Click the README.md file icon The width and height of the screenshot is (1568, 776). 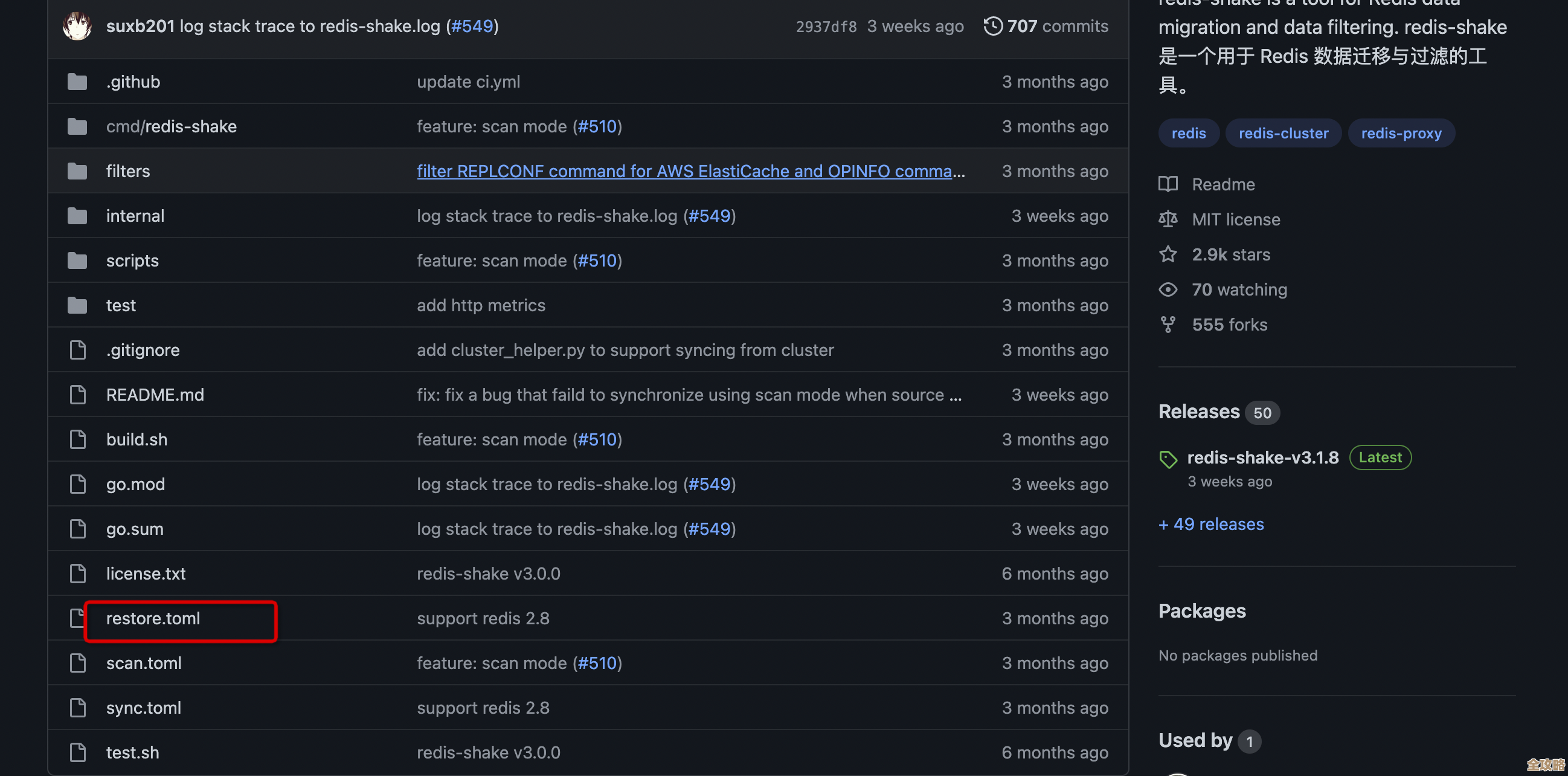coord(77,395)
